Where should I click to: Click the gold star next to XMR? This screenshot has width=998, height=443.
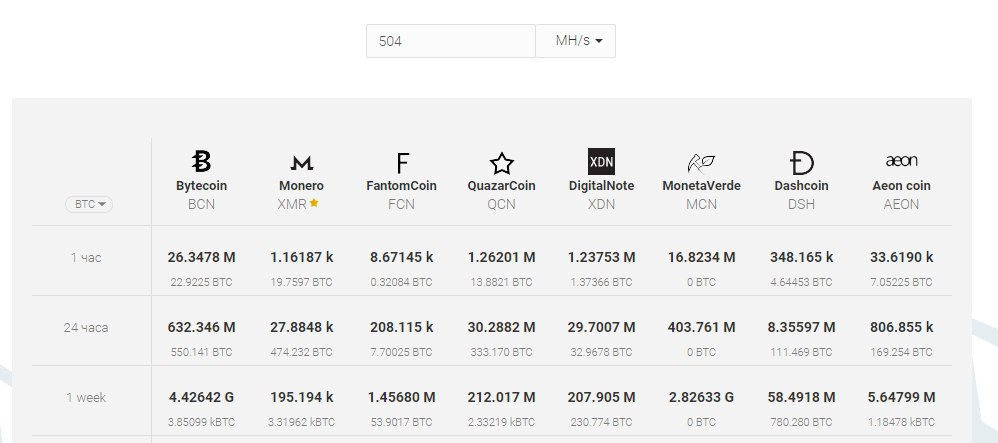[x=314, y=204]
